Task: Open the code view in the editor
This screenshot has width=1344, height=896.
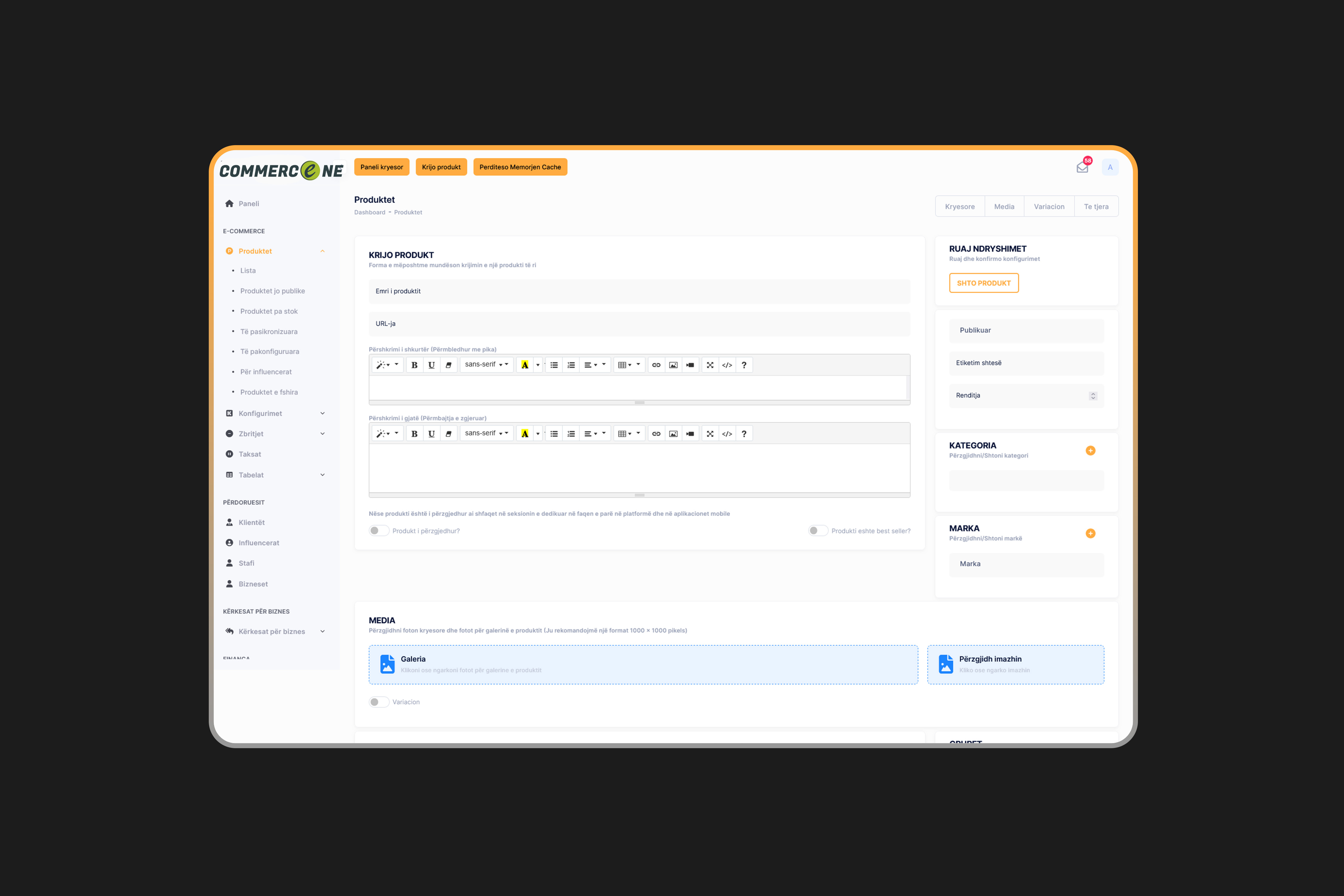Action: point(727,365)
